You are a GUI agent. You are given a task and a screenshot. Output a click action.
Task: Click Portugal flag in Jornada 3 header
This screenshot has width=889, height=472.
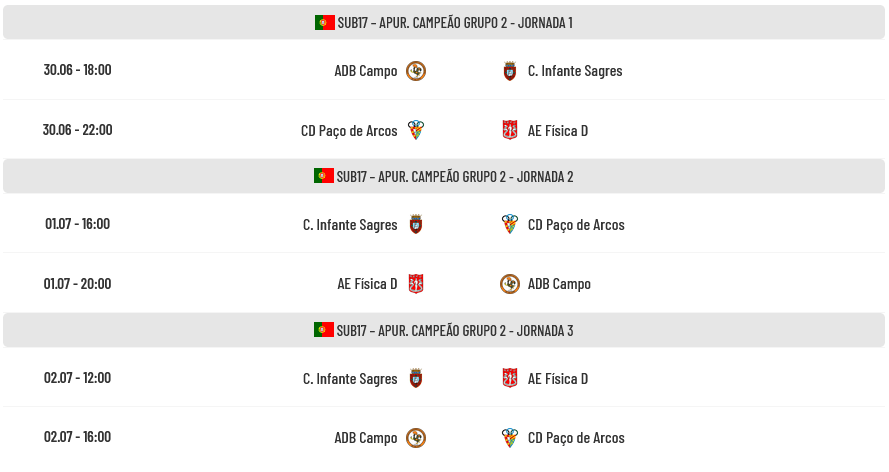pyautogui.click(x=324, y=330)
